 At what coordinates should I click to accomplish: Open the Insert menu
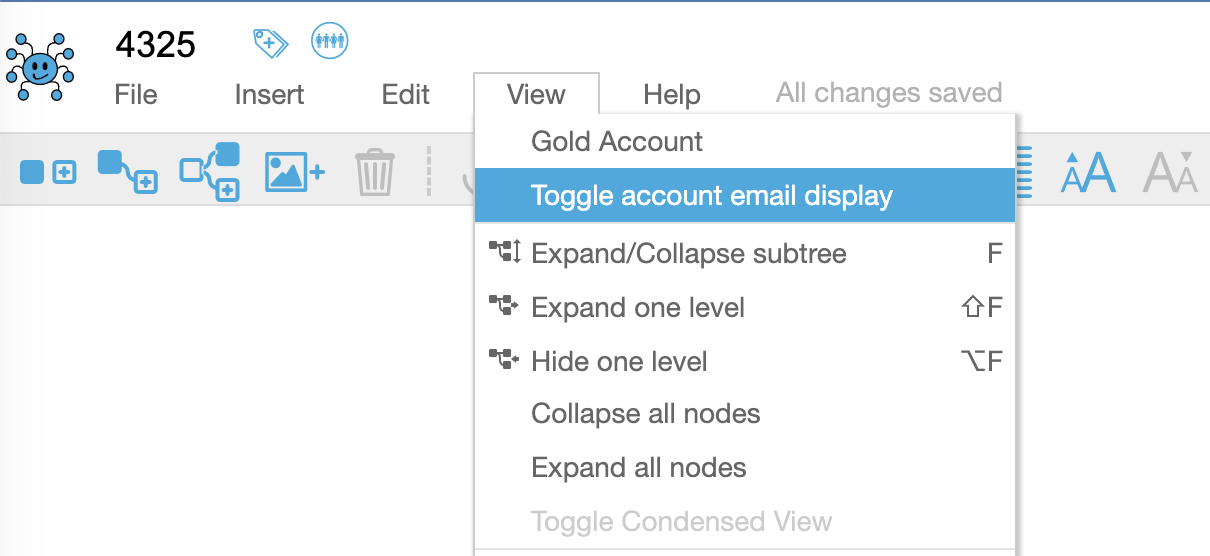click(269, 95)
